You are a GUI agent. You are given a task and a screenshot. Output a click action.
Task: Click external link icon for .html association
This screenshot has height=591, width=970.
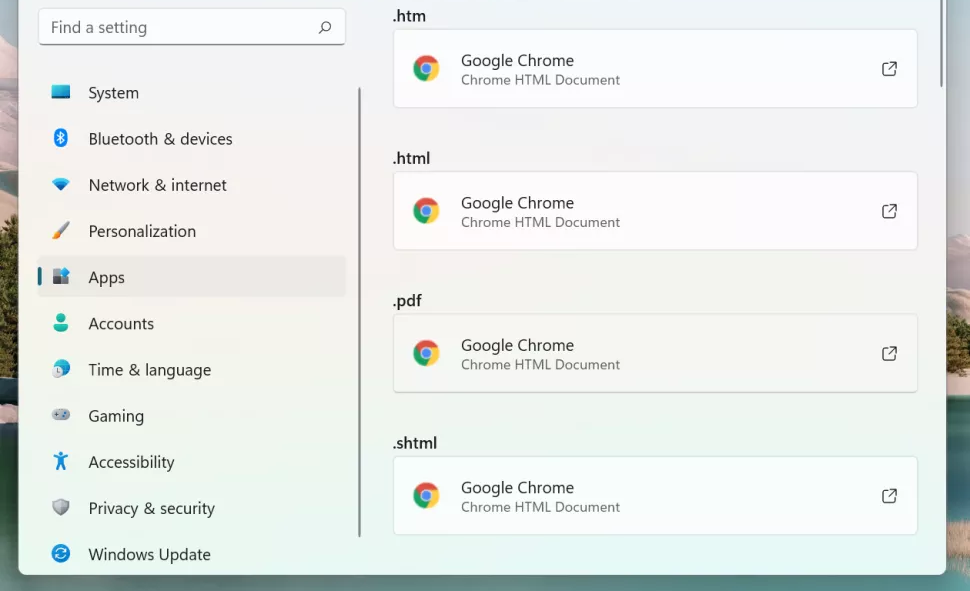(889, 211)
